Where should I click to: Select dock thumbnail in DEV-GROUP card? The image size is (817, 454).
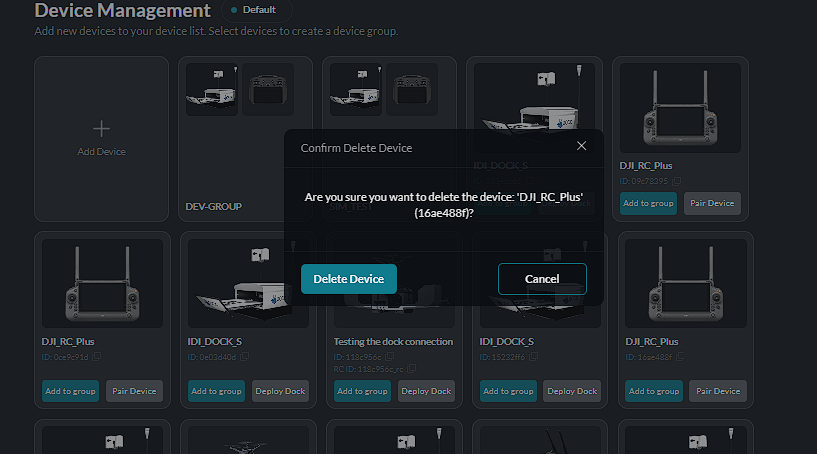(x=212, y=89)
